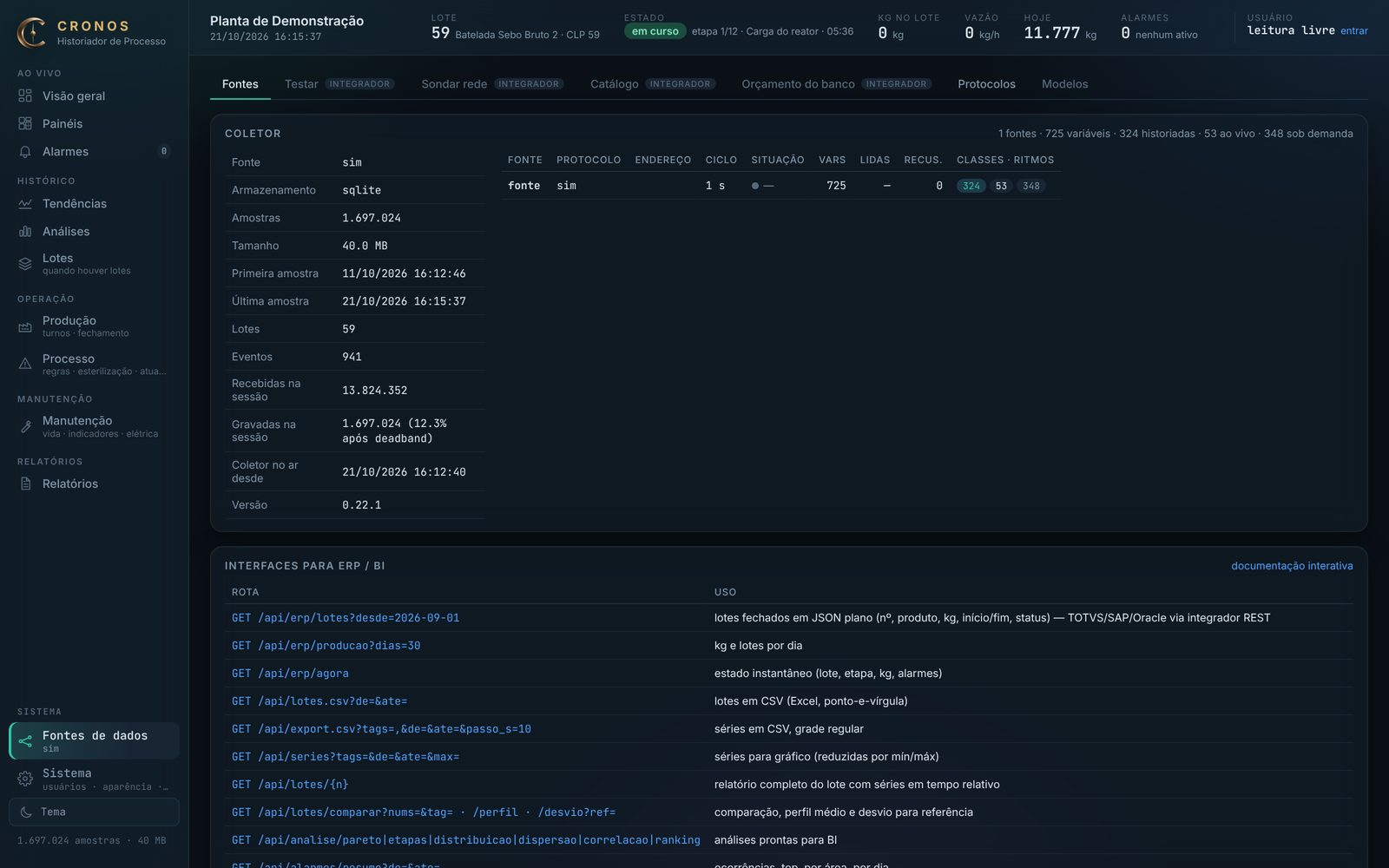Viewport: 1389px width, 868px height.
Task: Open the /api/erp/producao?dias=30 route
Action: coord(326,646)
